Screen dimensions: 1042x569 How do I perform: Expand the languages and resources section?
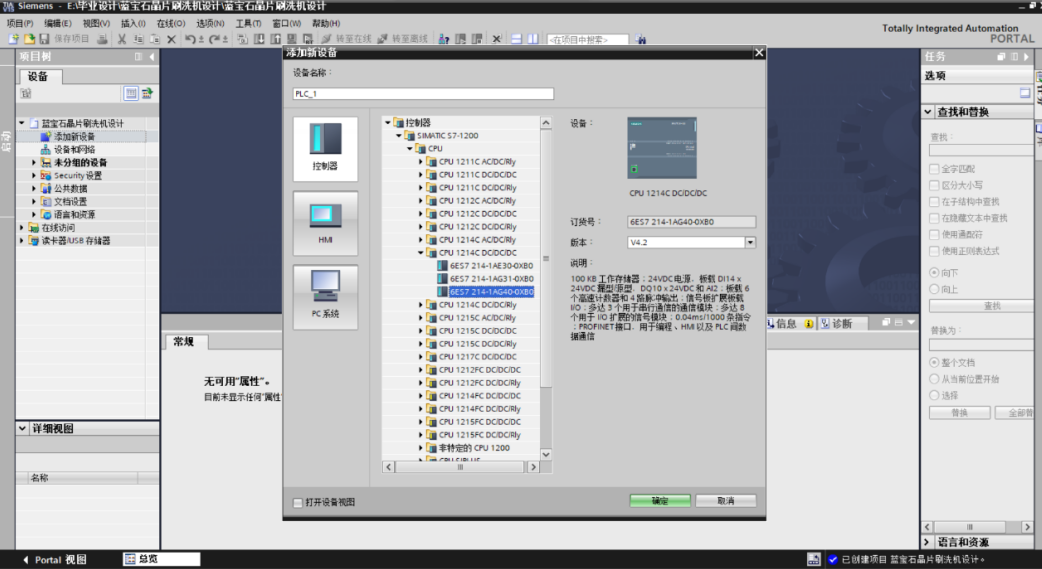click(928, 542)
